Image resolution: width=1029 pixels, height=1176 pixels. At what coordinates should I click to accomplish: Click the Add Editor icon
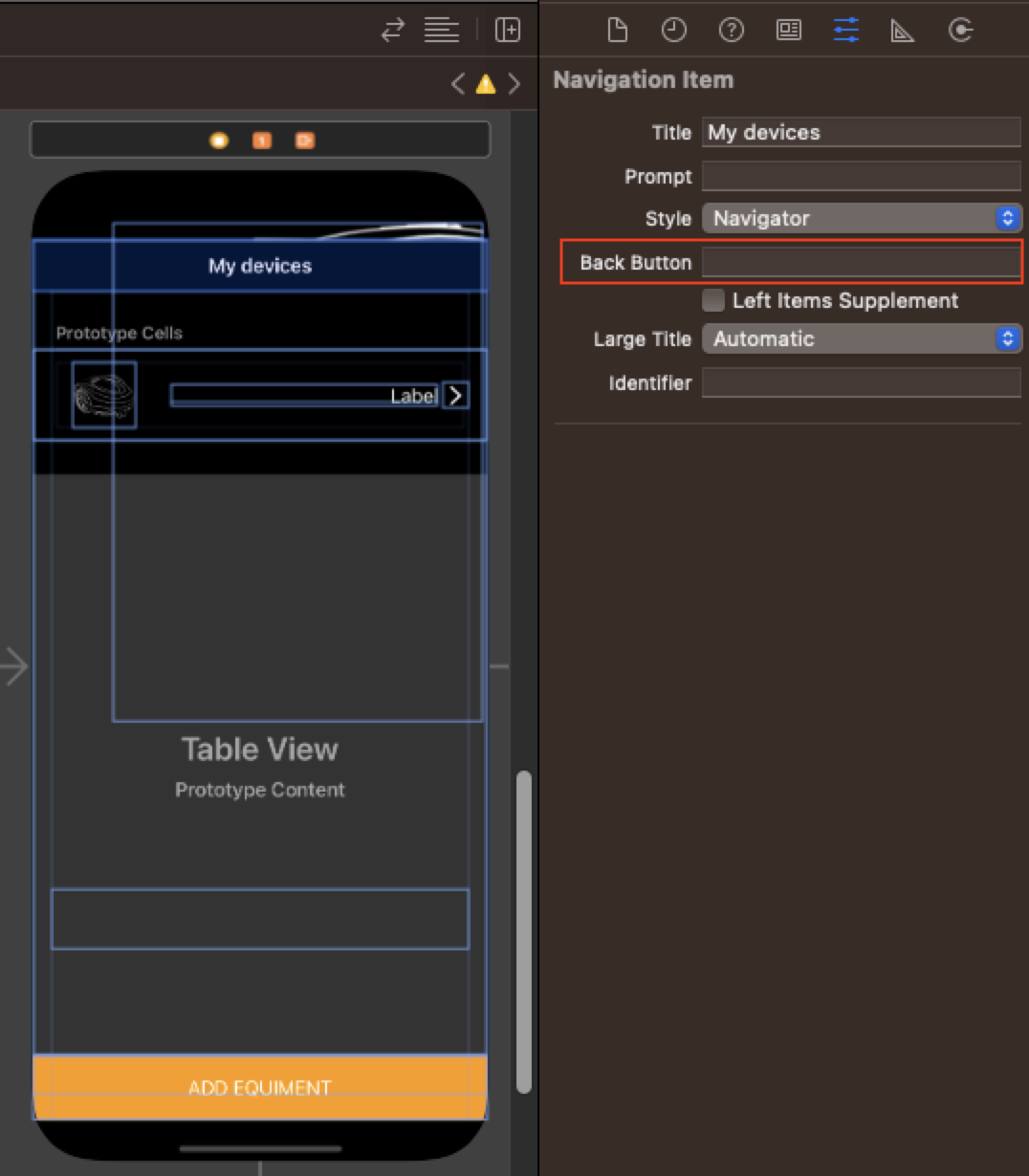pyautogui.click(x=508, y=30)
